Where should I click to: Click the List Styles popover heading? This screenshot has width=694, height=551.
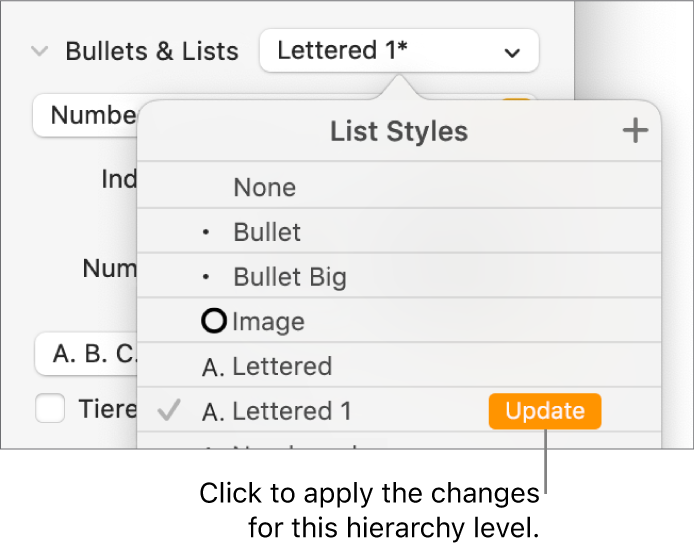coord(399,131)
